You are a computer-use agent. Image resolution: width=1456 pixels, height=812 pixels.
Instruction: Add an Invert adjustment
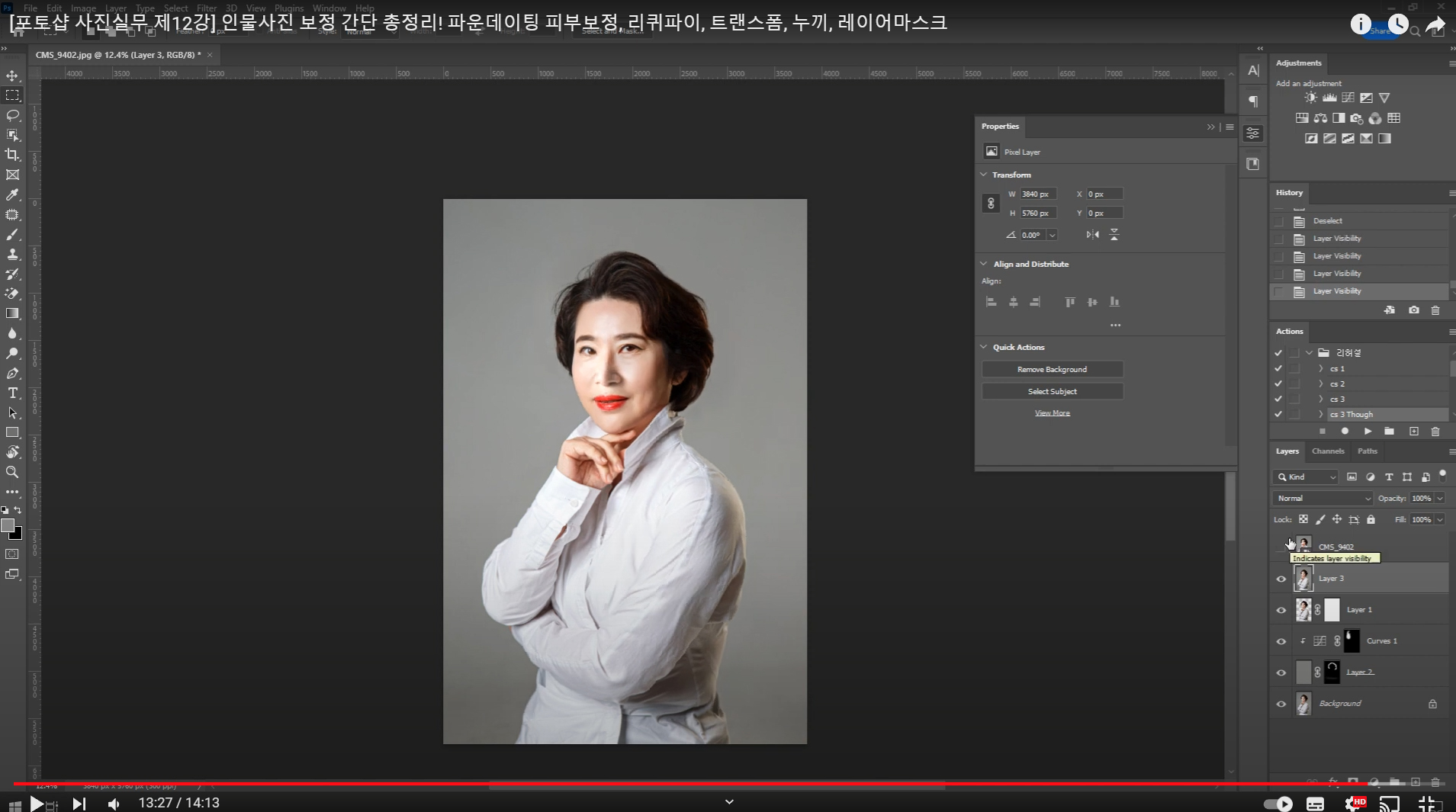point(1311,139)
